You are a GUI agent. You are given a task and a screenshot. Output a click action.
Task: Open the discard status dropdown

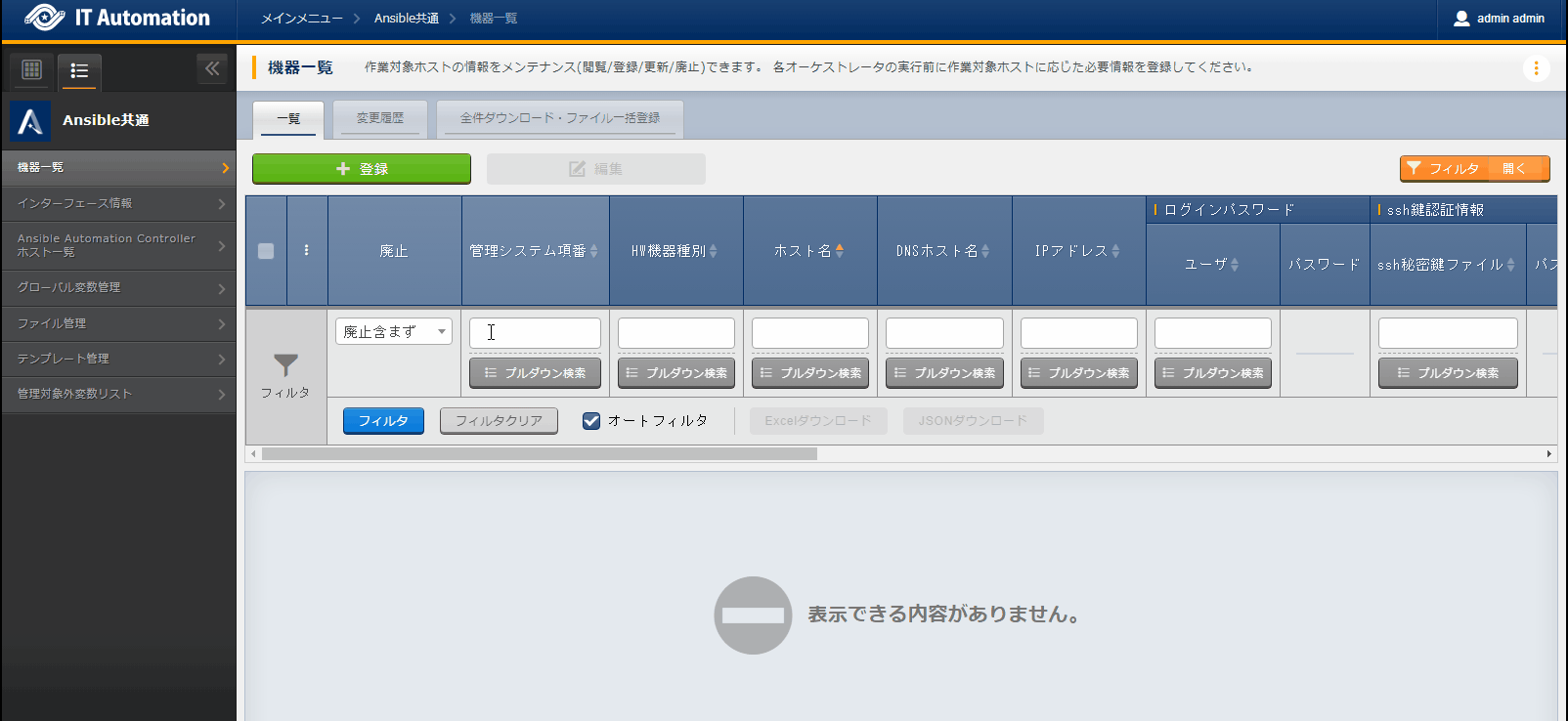click(393, 332)
